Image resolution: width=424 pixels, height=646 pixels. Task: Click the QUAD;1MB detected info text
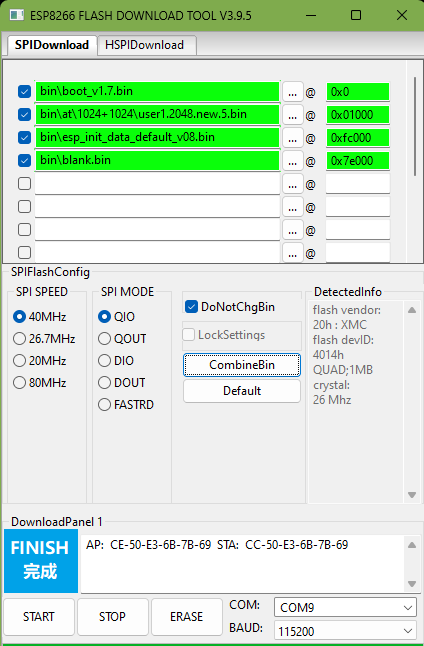pos(343,370)
